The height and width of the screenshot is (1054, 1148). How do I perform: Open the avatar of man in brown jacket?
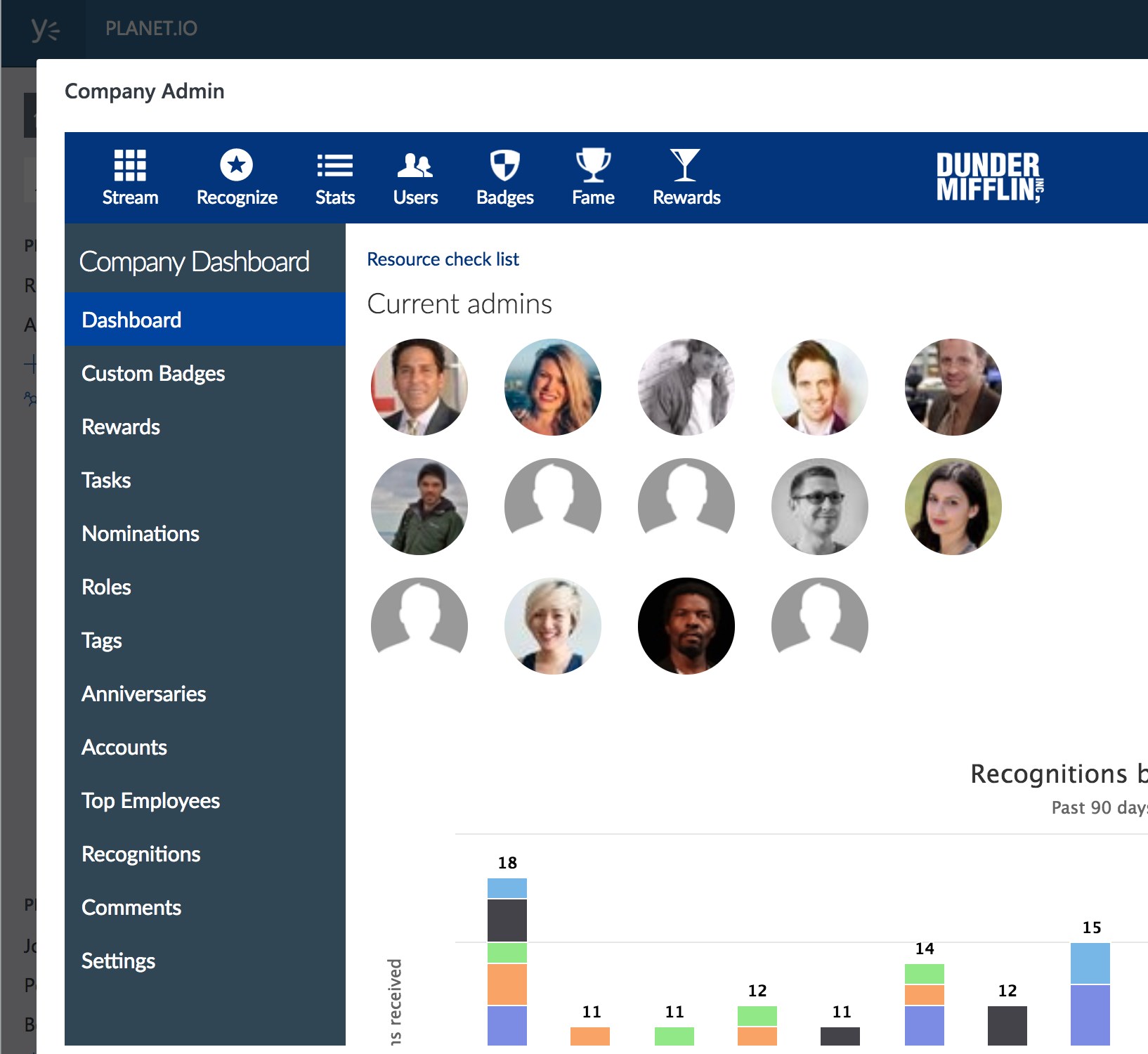[x=953, y=387]
